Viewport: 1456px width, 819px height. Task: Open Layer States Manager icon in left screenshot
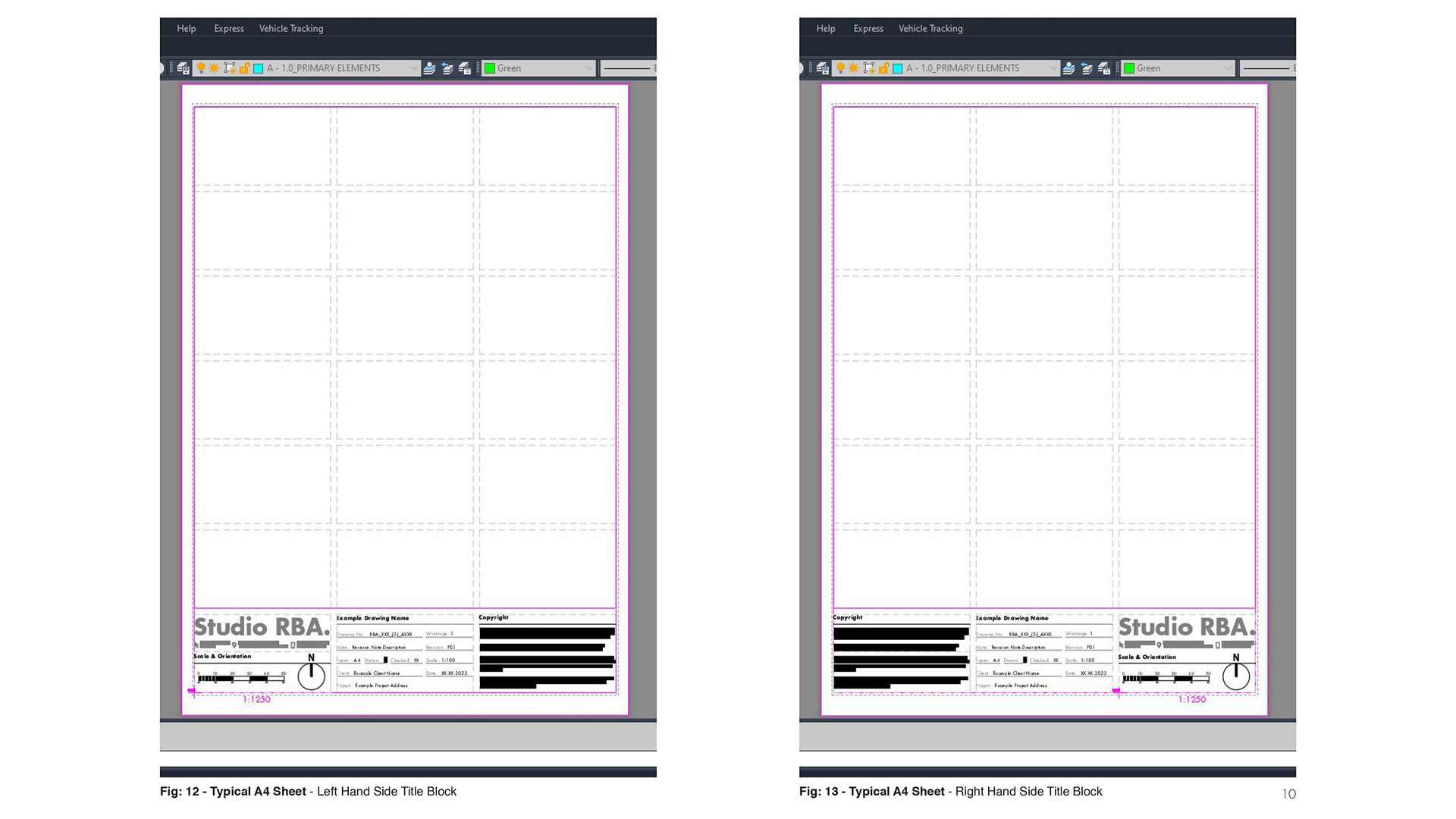(x=465, y=68)
